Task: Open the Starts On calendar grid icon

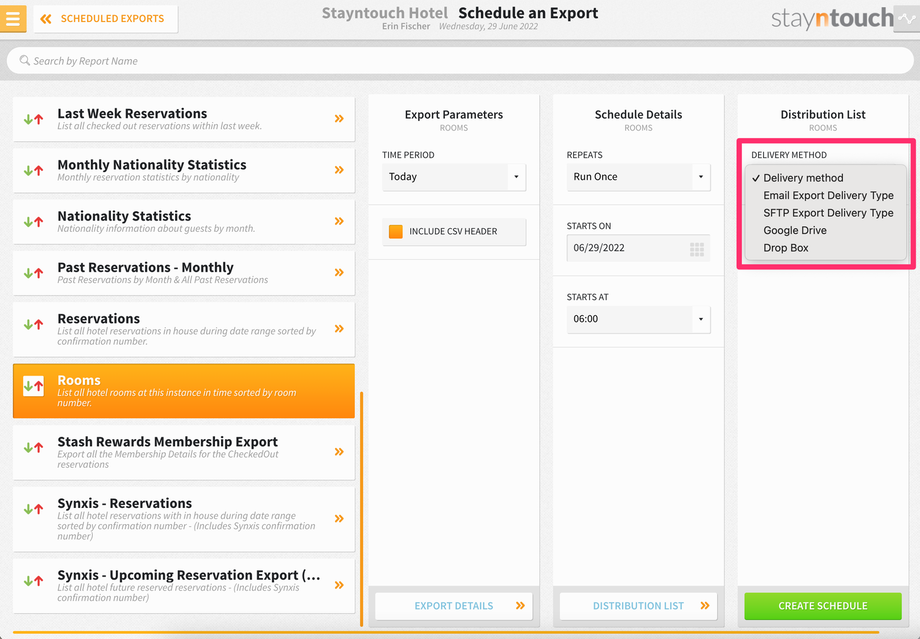Action: pyautogui.click(x=697, y=249)
